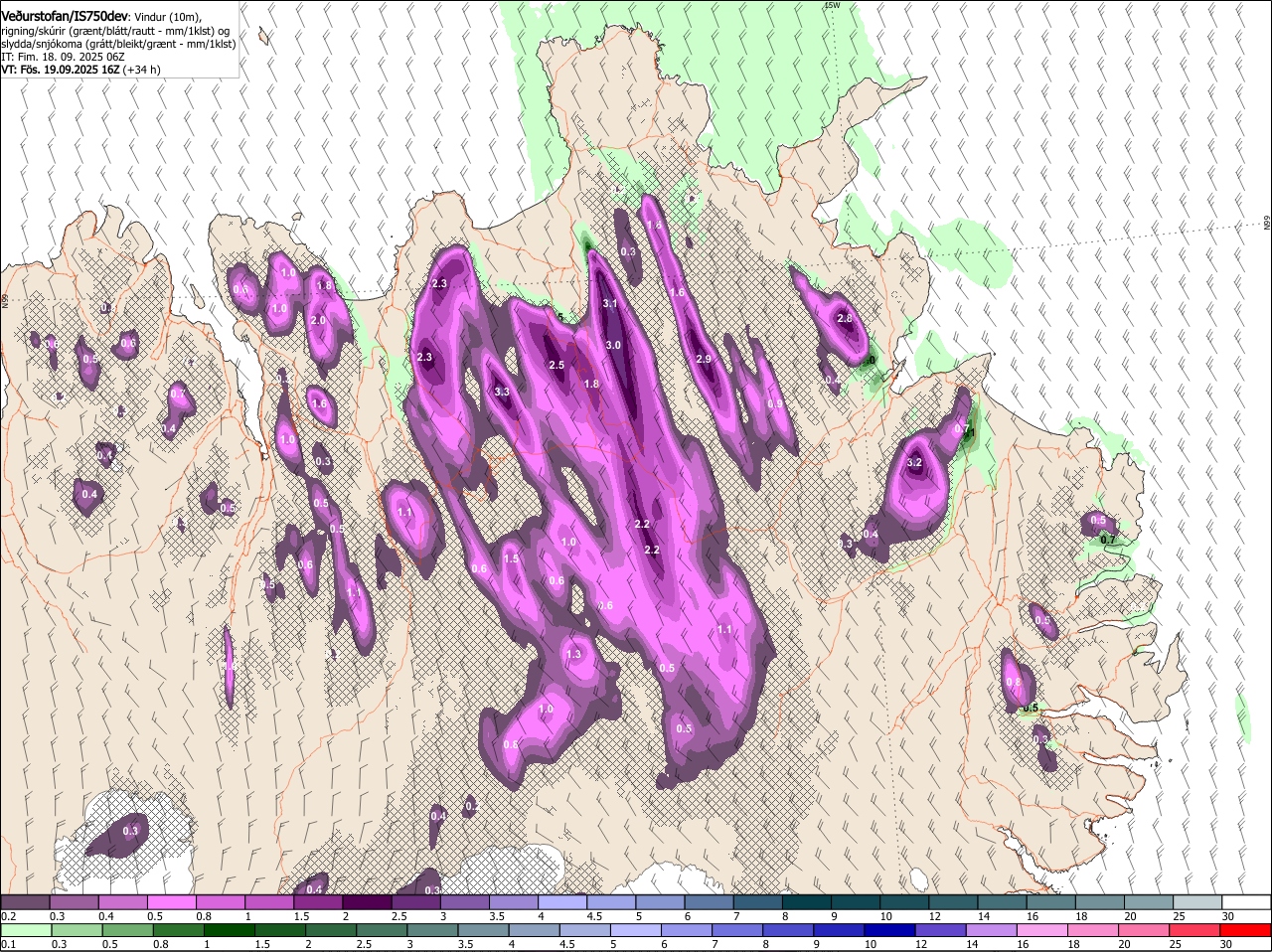This screenshot has width=1272, height=952.
Task: Click the '1.3' snowfall value on the map
Action: coord(573,654)
